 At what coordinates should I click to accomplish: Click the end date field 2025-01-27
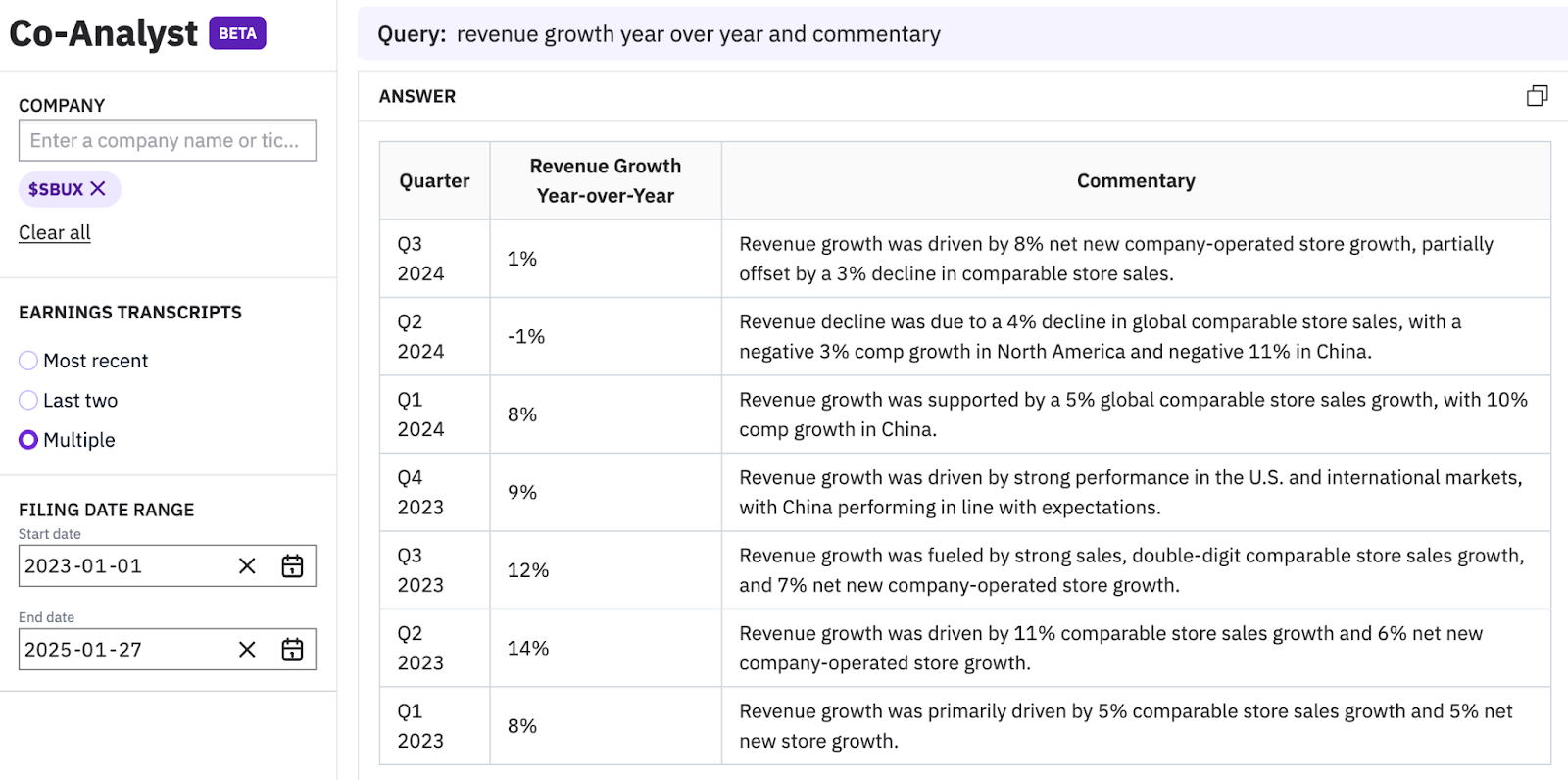118,650
